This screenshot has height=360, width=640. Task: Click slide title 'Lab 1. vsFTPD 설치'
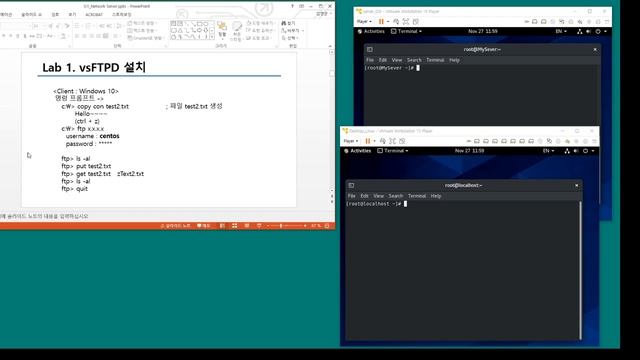point(94,67)
